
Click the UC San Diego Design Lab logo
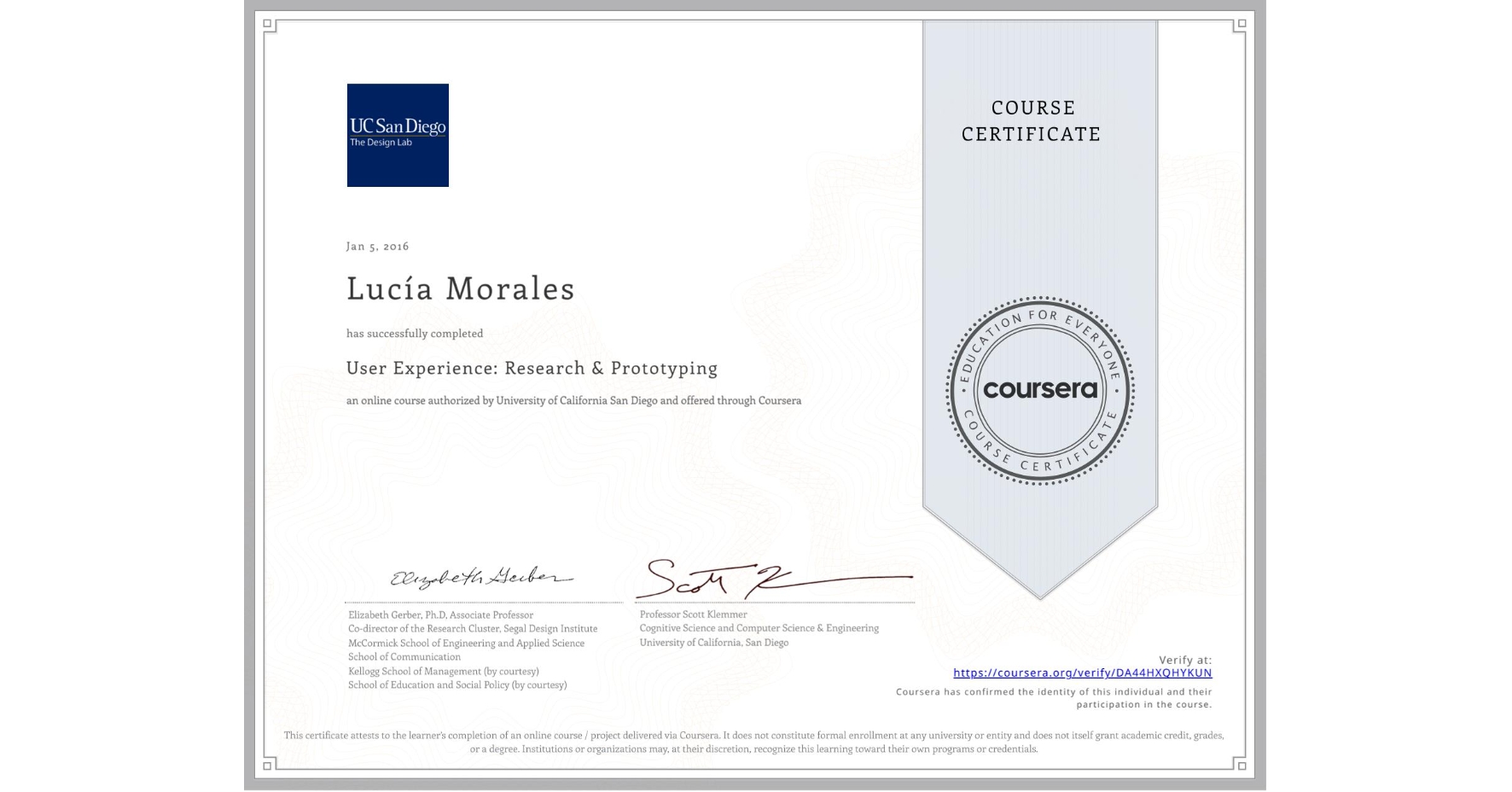[x=398, y=135]
